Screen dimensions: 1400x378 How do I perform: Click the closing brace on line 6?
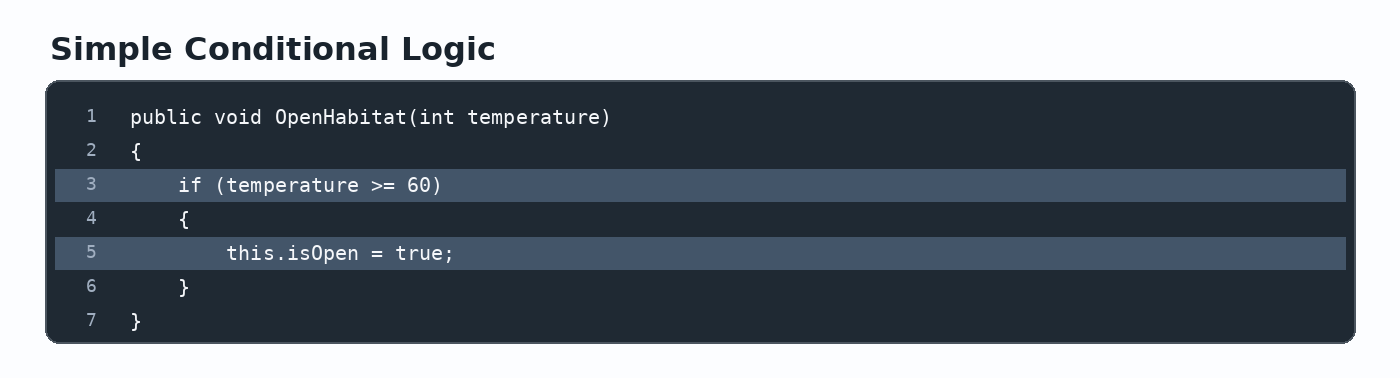[184, 288]
